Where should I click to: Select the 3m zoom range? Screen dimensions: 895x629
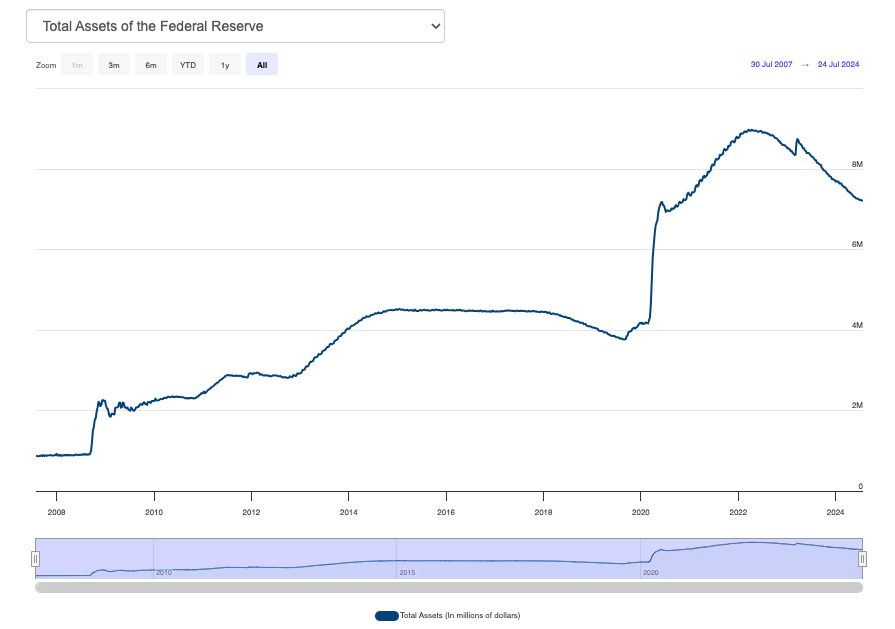tap(114, 65)
